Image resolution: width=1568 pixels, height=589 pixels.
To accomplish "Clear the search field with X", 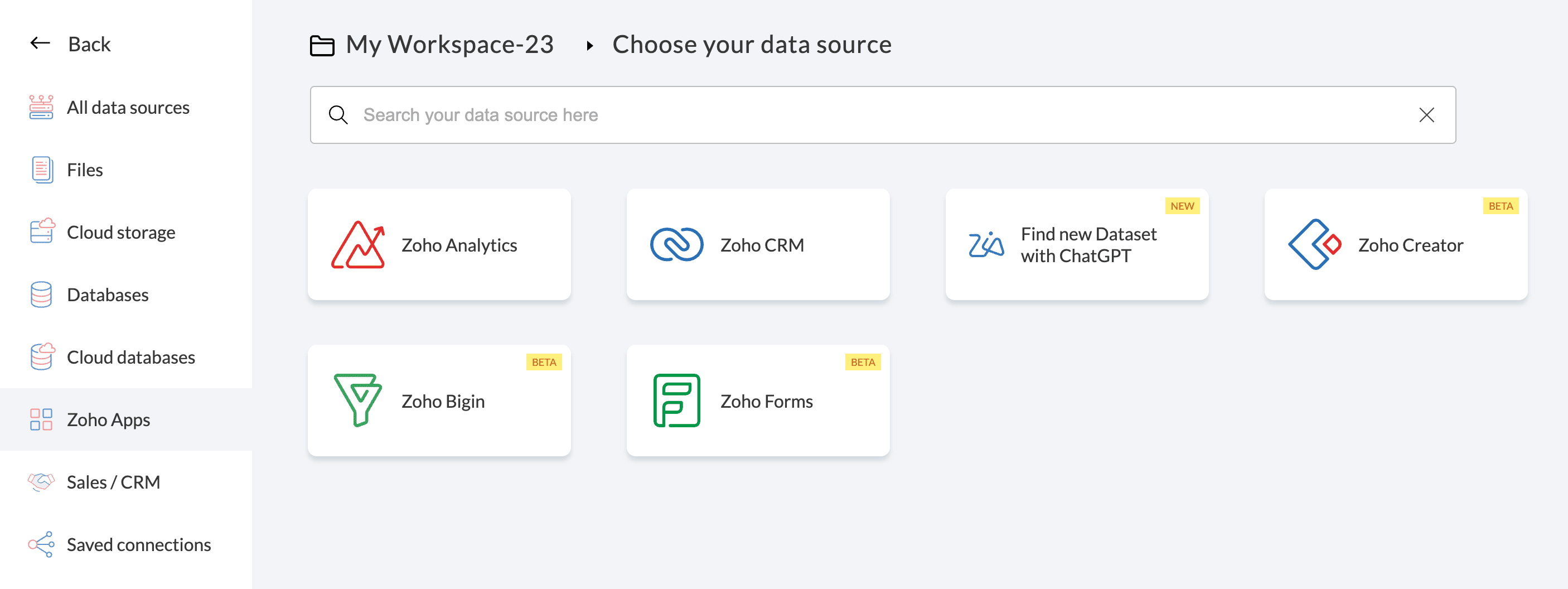I will coord(1426,115).
